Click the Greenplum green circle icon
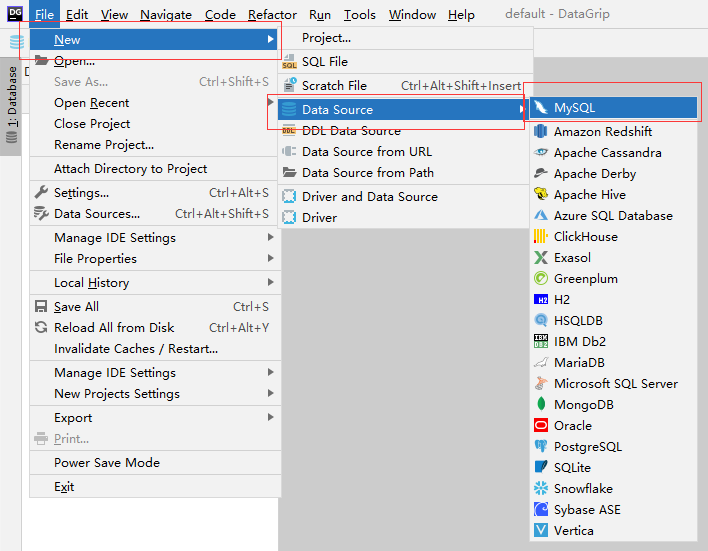708x551 pixels. point(540,278)
